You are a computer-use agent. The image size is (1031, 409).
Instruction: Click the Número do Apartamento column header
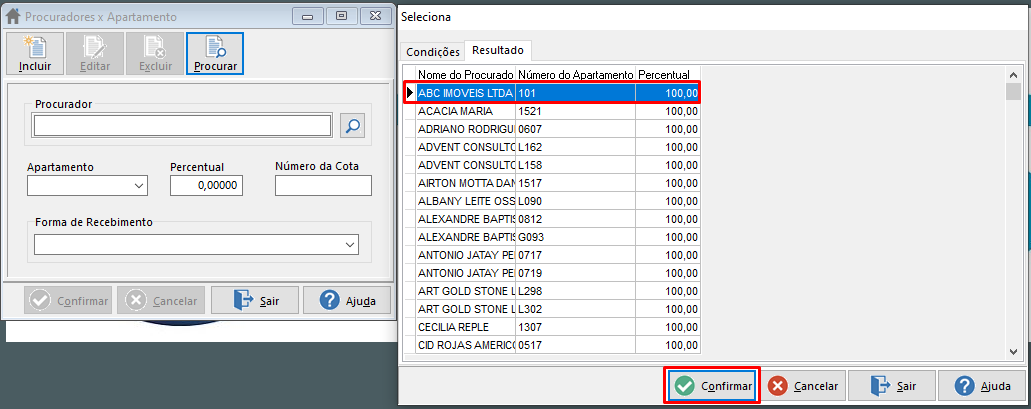pos(575,74)
